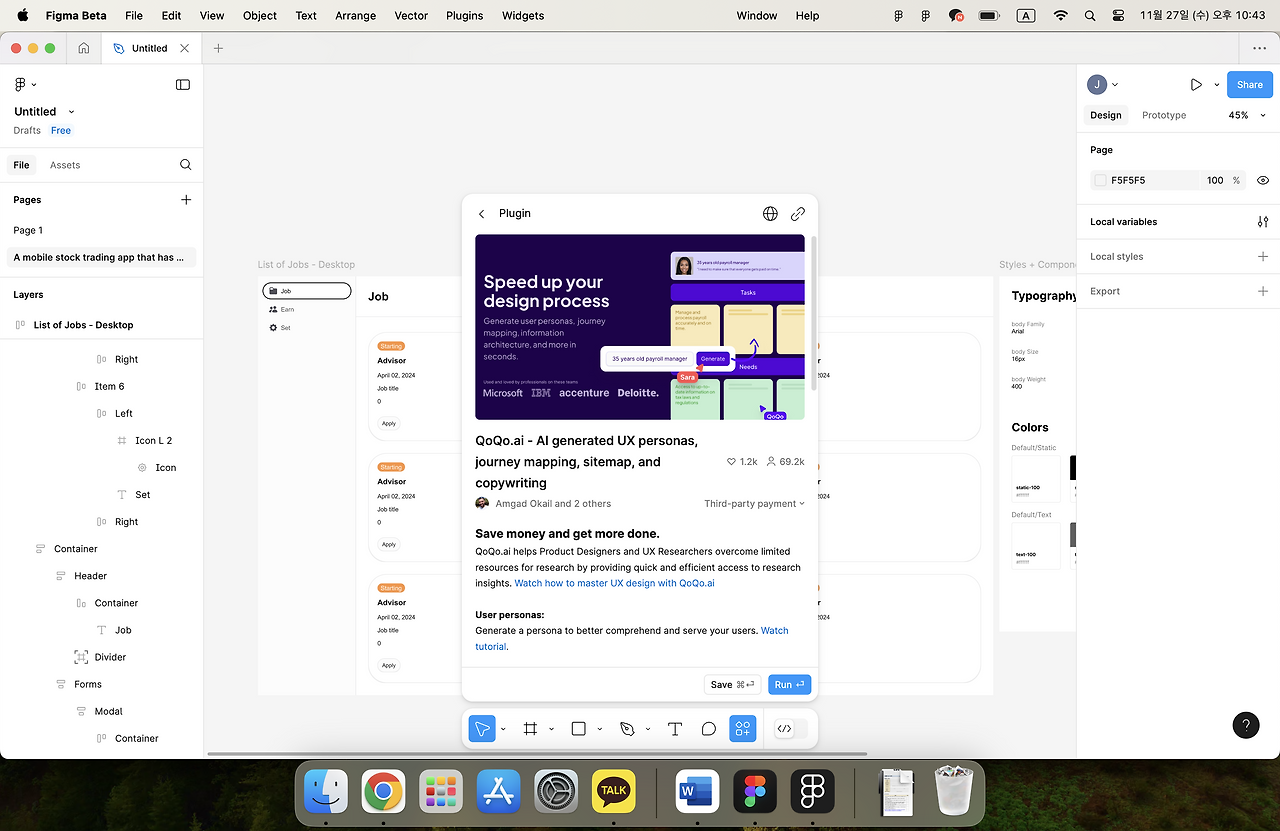
Task: Click the F5F5F5 page color swatch
Action: pyautogui.click(x=1101, y=181)
